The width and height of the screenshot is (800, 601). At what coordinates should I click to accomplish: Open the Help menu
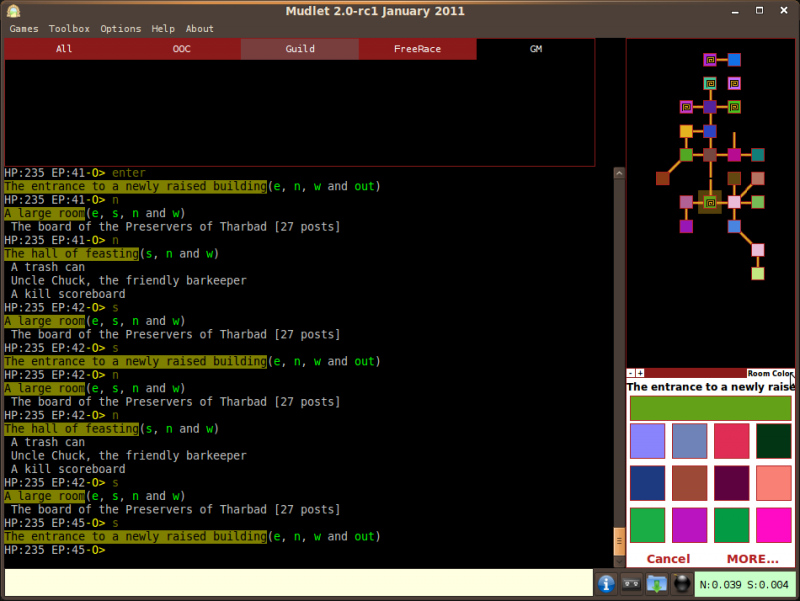point(163,29)
